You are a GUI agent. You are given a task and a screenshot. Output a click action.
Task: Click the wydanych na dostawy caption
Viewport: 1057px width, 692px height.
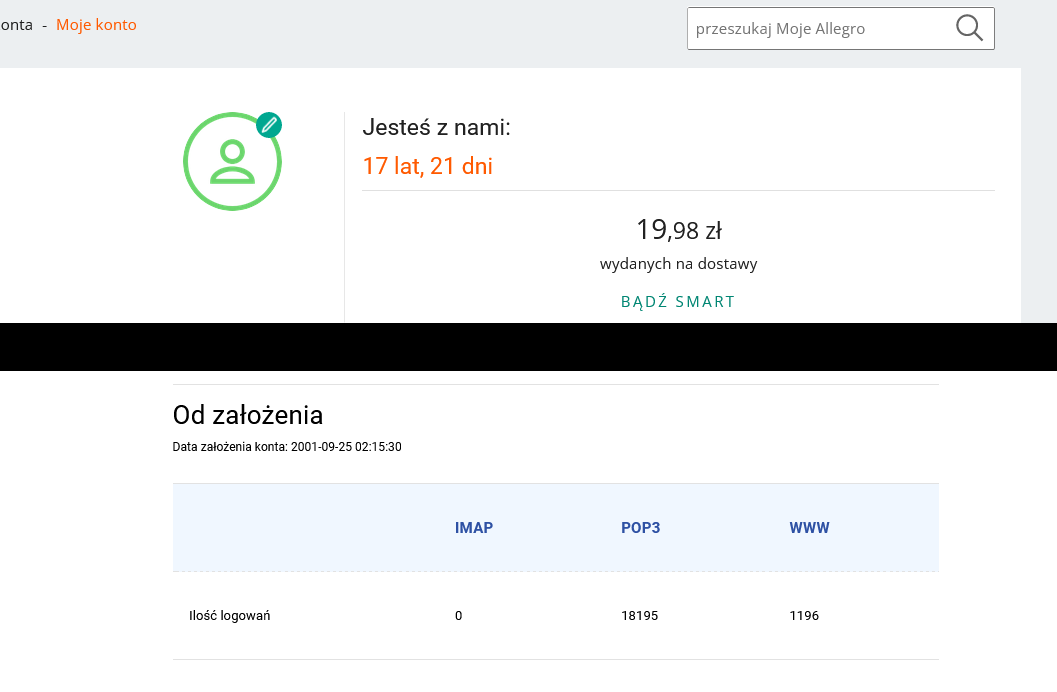(x=678, y=265)
